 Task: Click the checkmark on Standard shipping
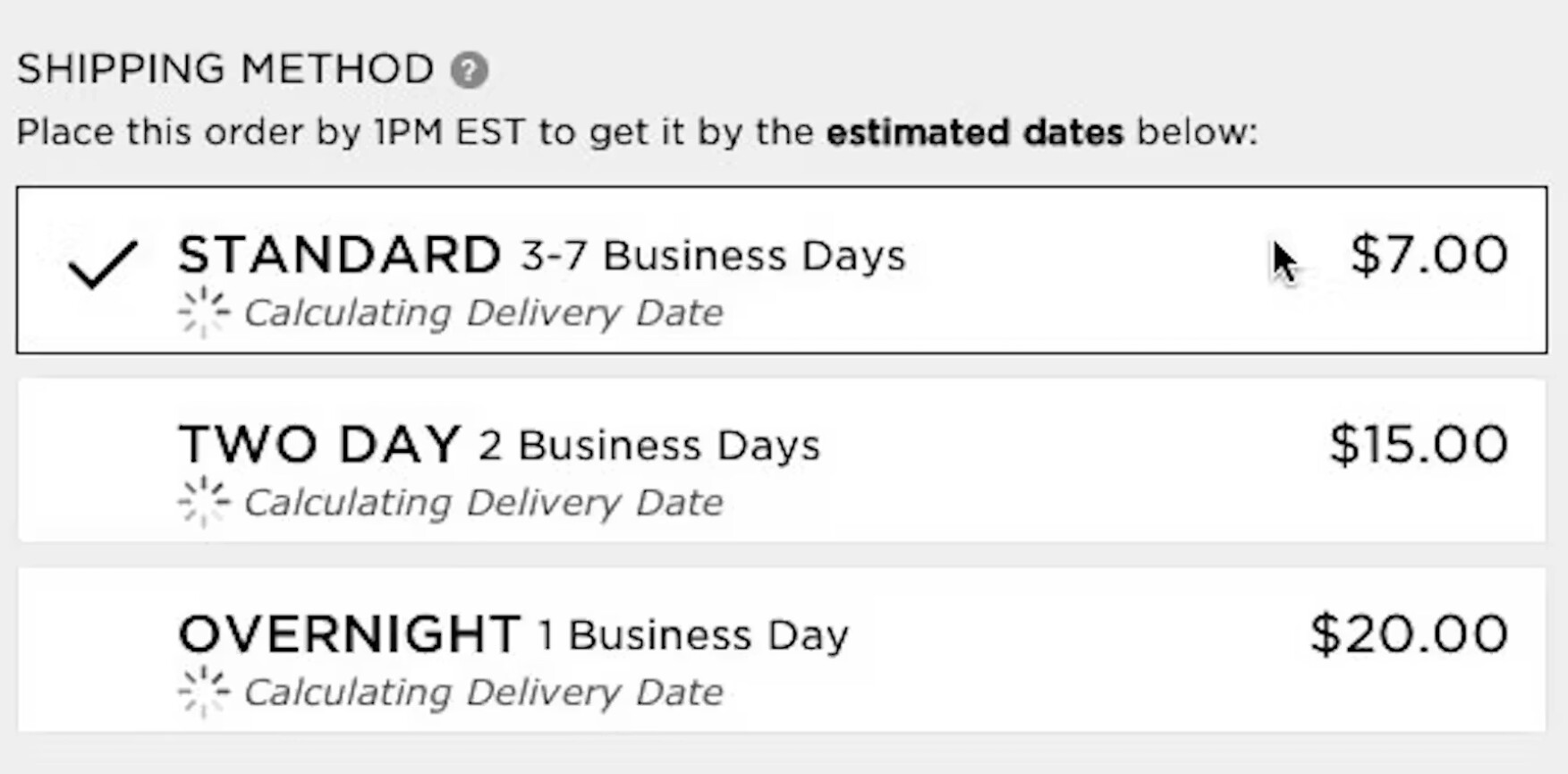(x=104, y=265)
